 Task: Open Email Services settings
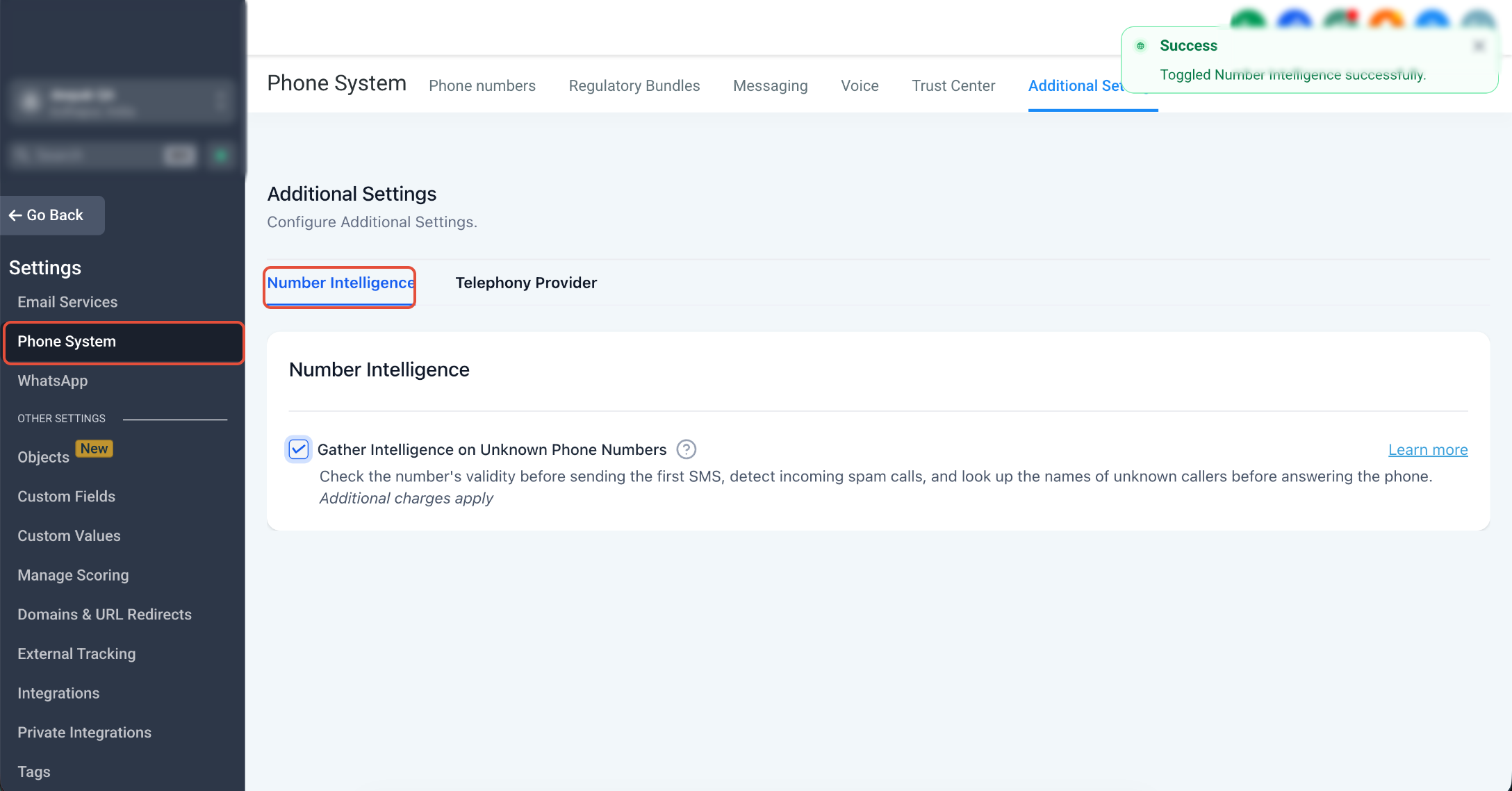point(67,302)
